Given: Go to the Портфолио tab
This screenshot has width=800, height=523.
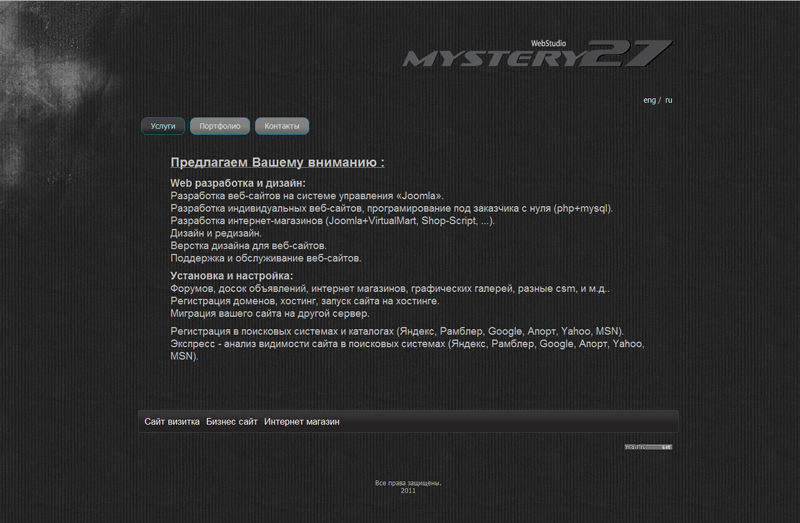Looking at the screenshot, I should coord(219,126).
